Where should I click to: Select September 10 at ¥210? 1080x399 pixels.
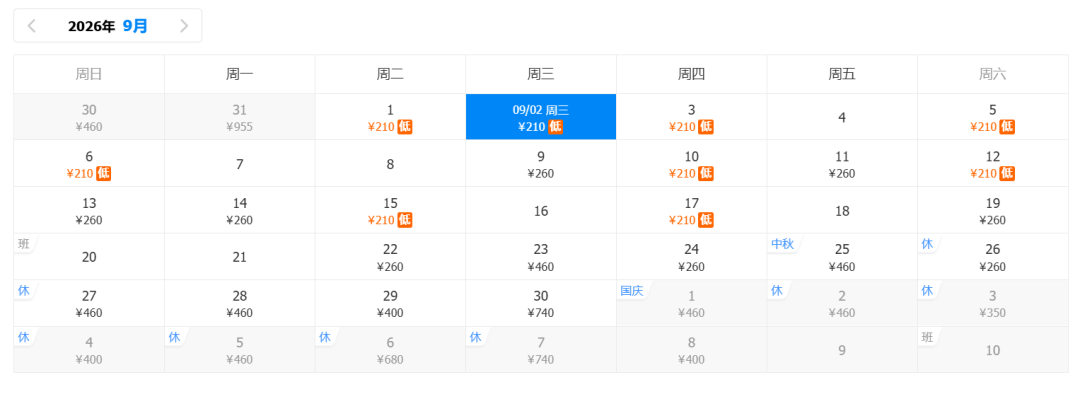[692, 164]
